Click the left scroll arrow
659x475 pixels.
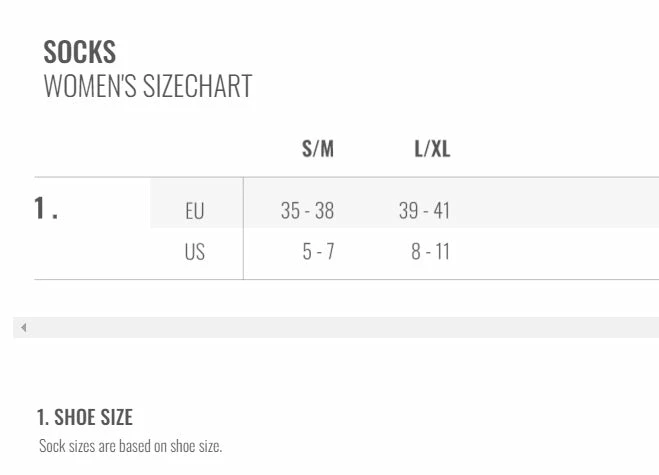(23, 327)
